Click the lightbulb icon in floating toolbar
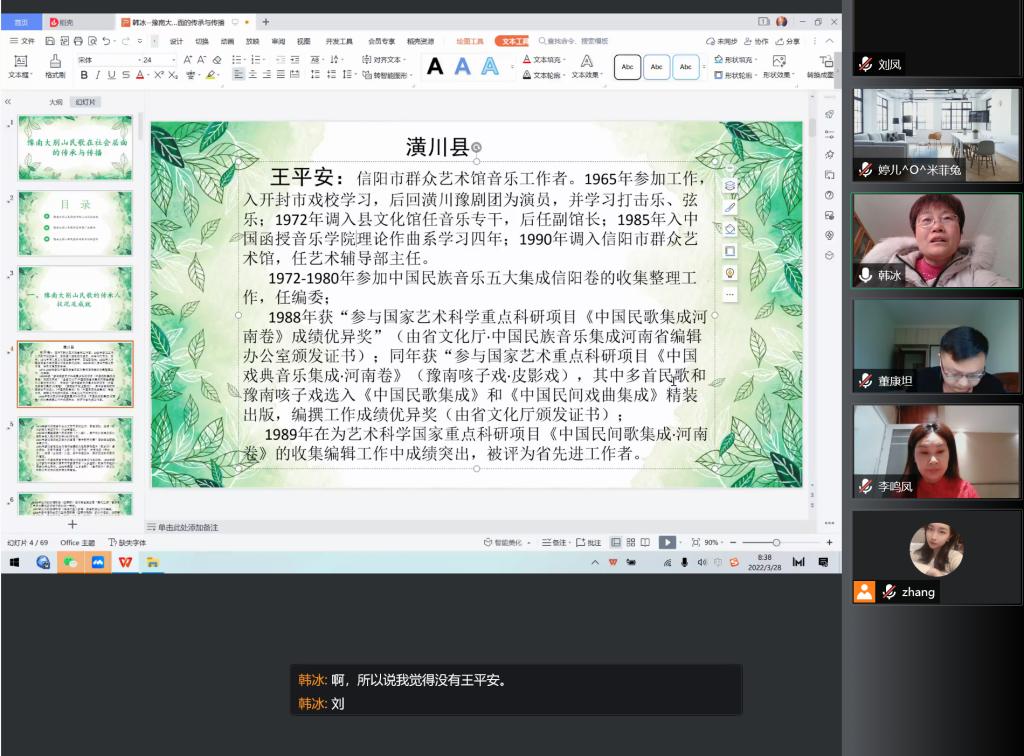1024x756 pixels. 730,272
